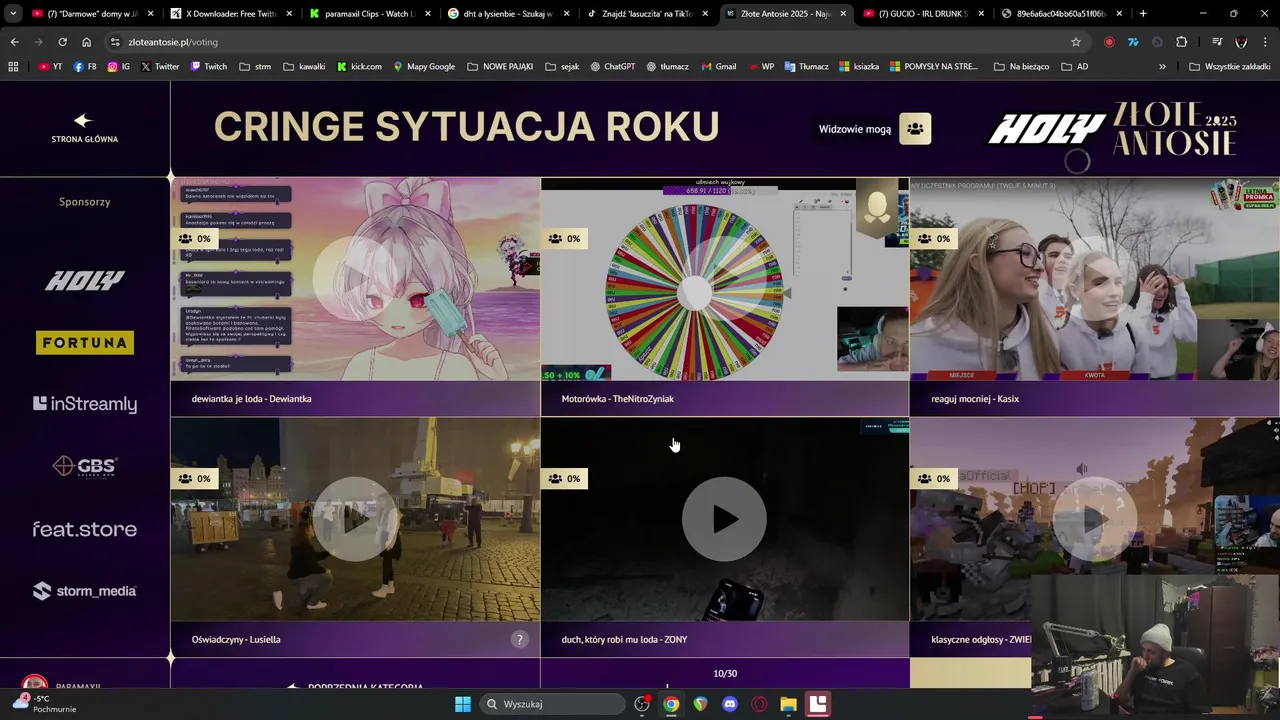Click the viewers group icon next to Widzowie mogą
The height and width of the screenshot is (720, 1280).
click(915, 129)
